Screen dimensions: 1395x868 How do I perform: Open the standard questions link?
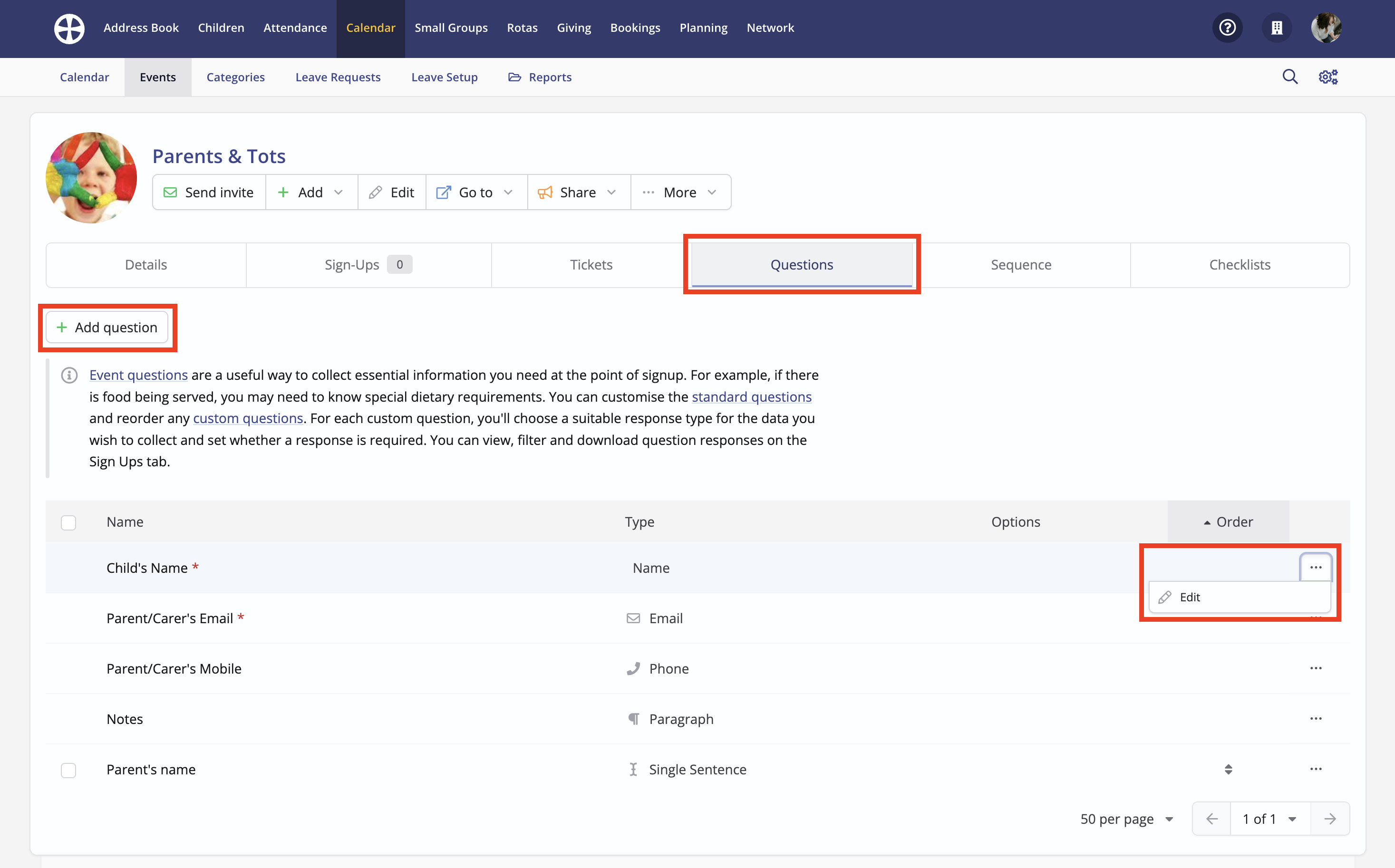click(751, 397)
